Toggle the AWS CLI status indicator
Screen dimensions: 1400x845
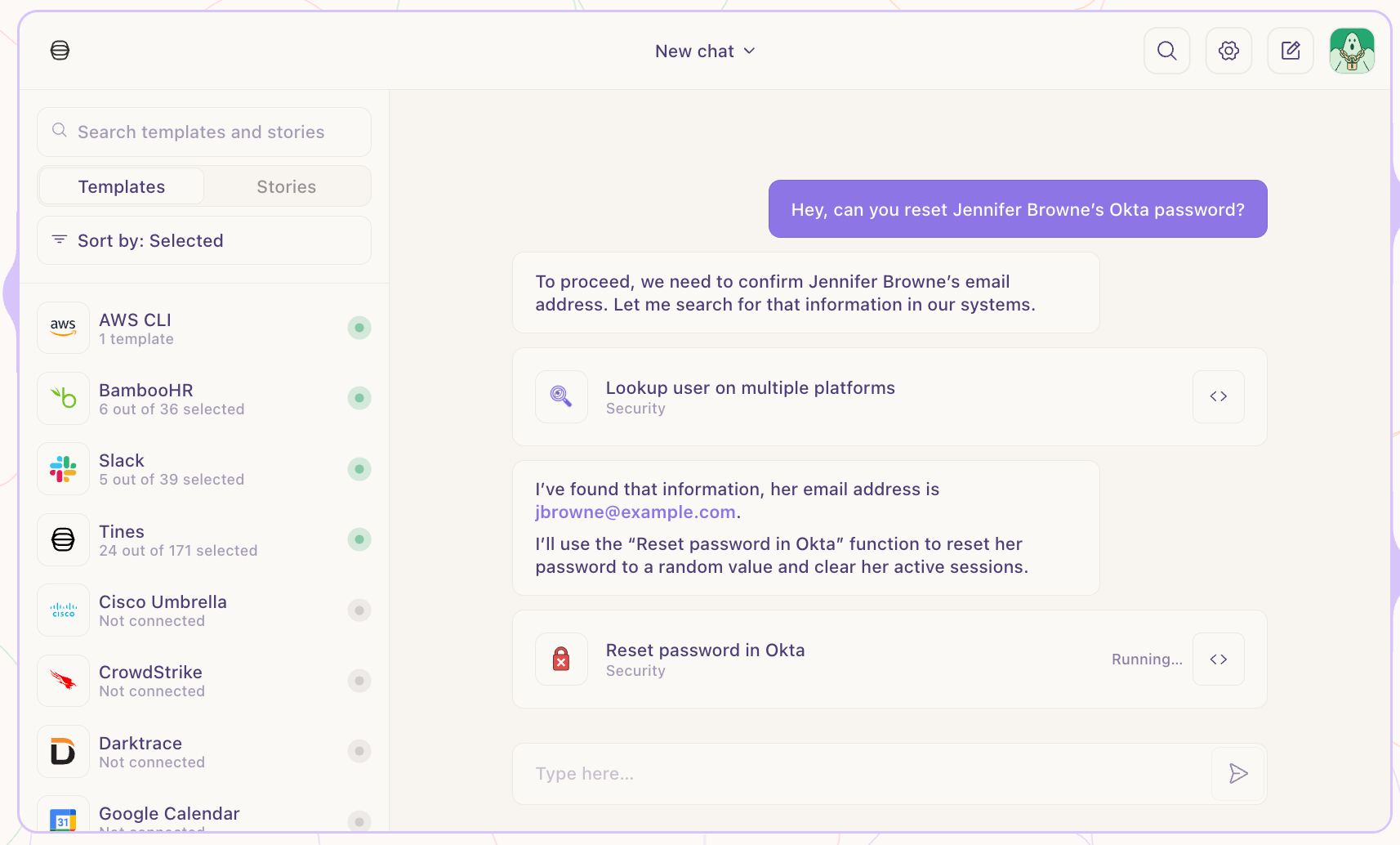pyautogui.click(x=359, y=328)
